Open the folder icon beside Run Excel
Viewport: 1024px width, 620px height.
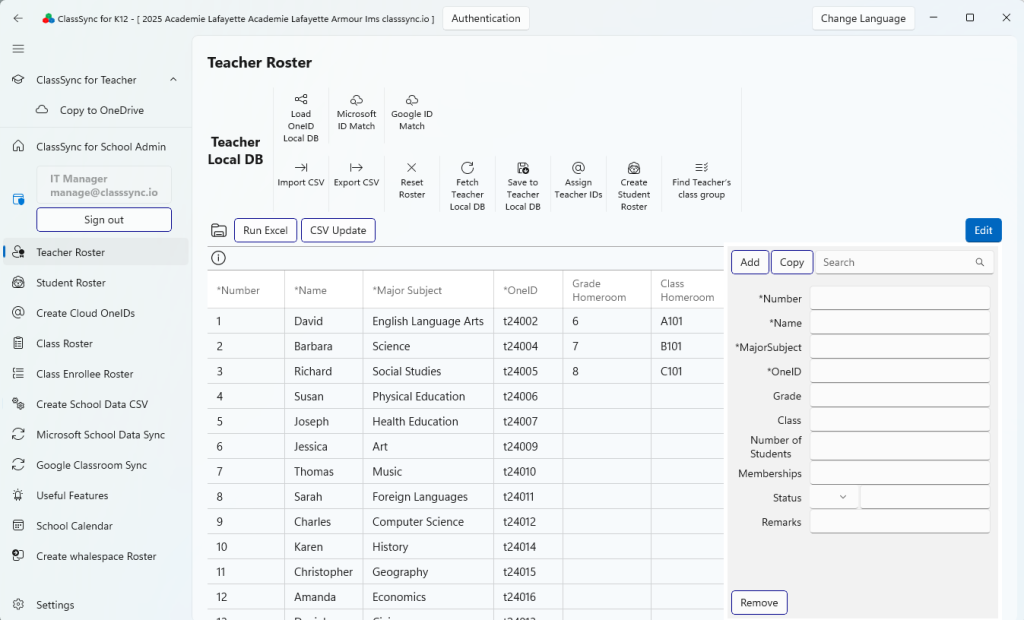pos(219,230)
